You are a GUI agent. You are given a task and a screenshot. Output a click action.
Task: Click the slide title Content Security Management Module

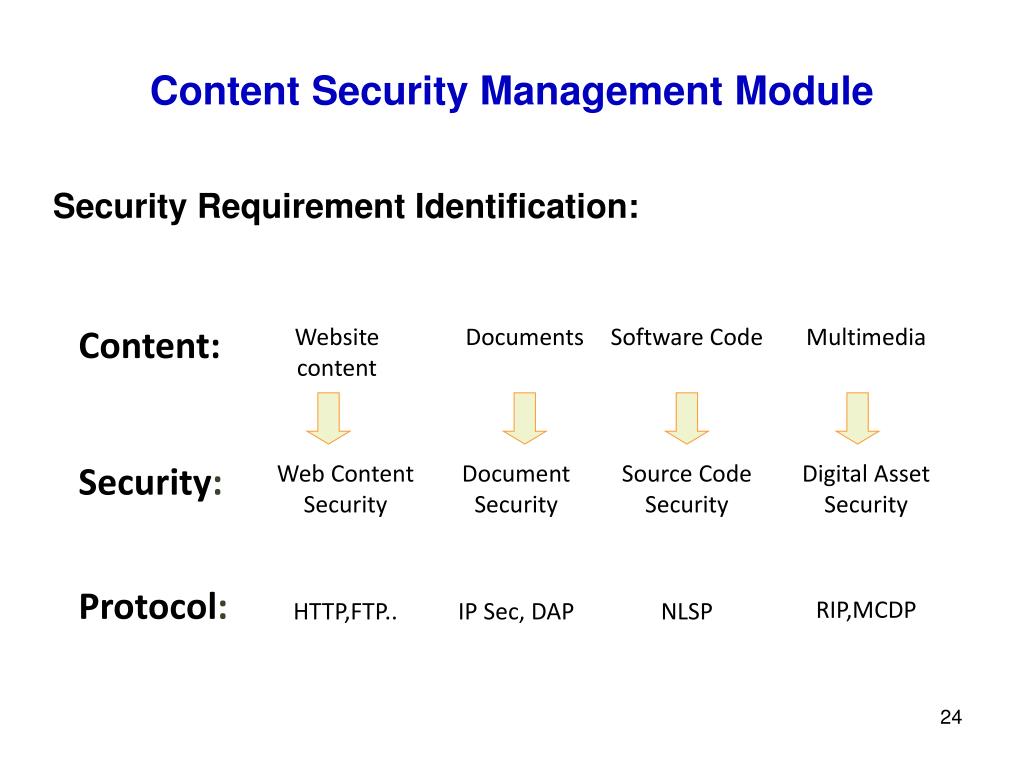tap(511, 91)
